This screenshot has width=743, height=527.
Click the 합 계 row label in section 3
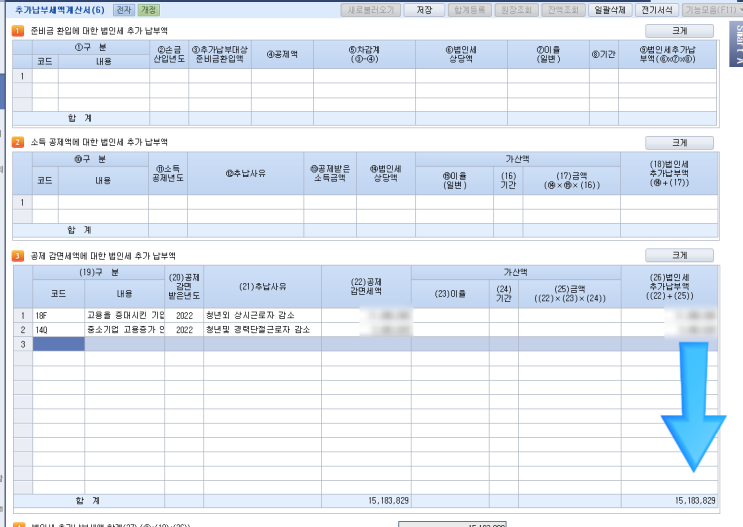click(88, 501)
